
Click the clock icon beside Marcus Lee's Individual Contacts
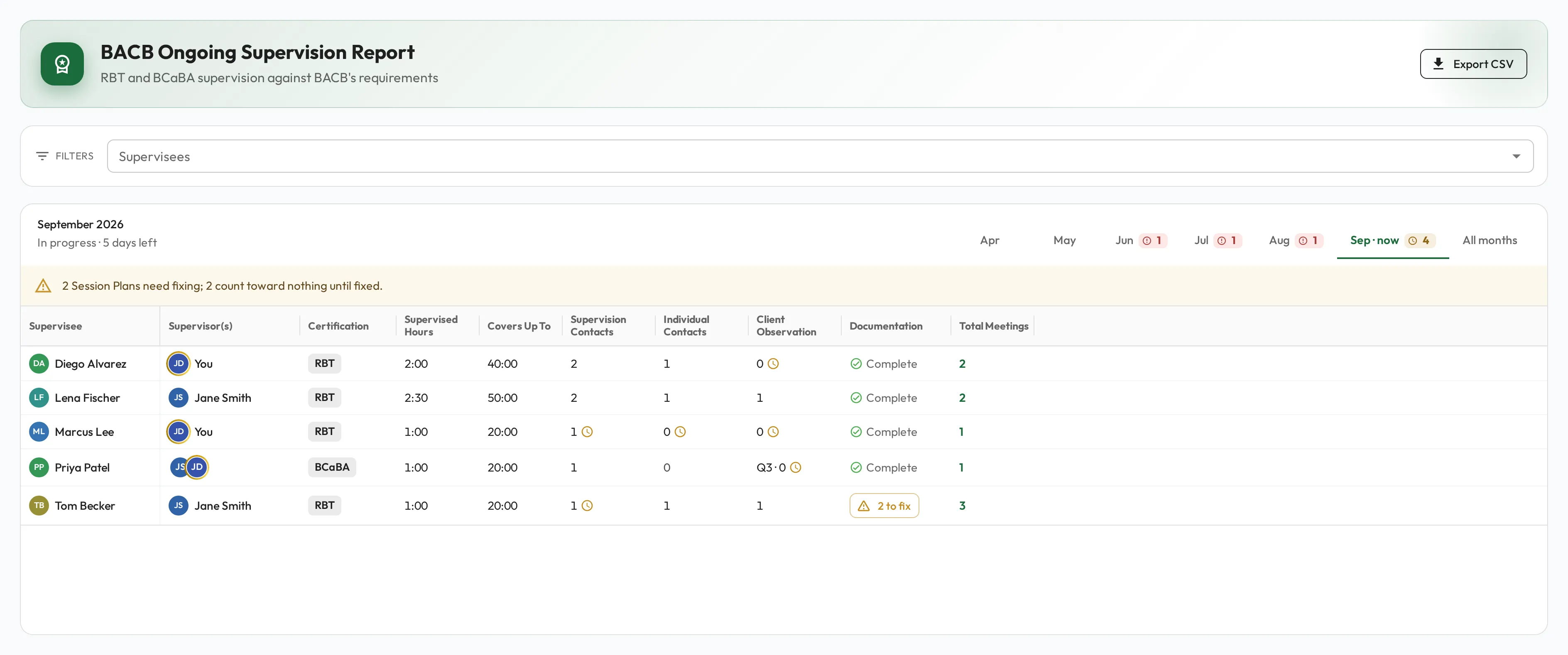[680, 432]
